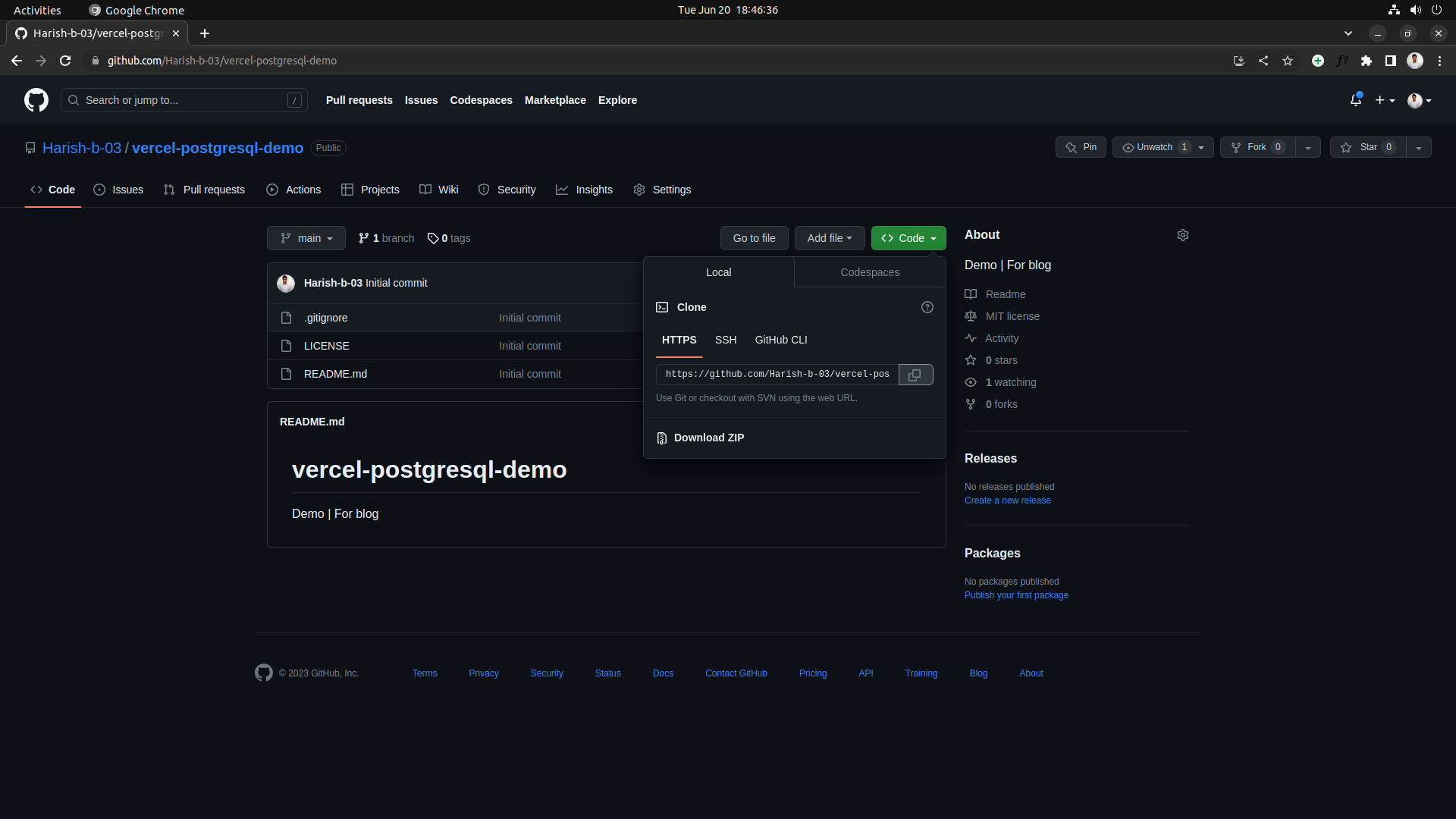Toggle the green Code dropdown button
The width and height of the screenshot is (1456, 819).
908,238
